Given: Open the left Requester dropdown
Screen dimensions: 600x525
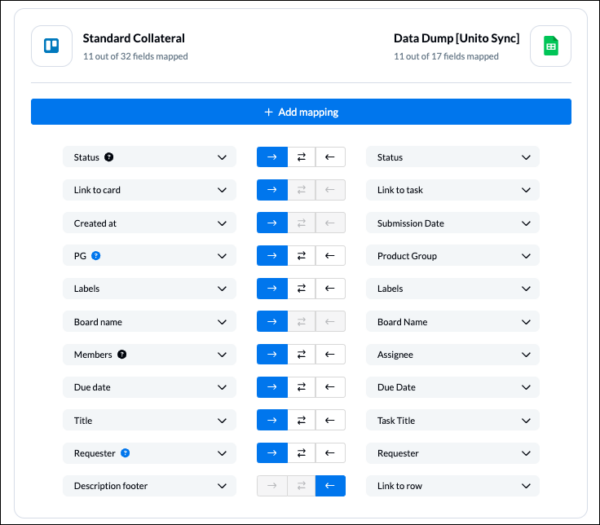Looking at the screenshot, I should 150,453.
